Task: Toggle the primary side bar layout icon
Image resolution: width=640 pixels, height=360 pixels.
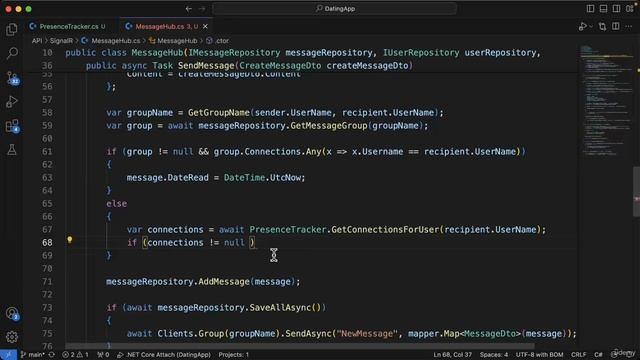Action: (590, 9)
